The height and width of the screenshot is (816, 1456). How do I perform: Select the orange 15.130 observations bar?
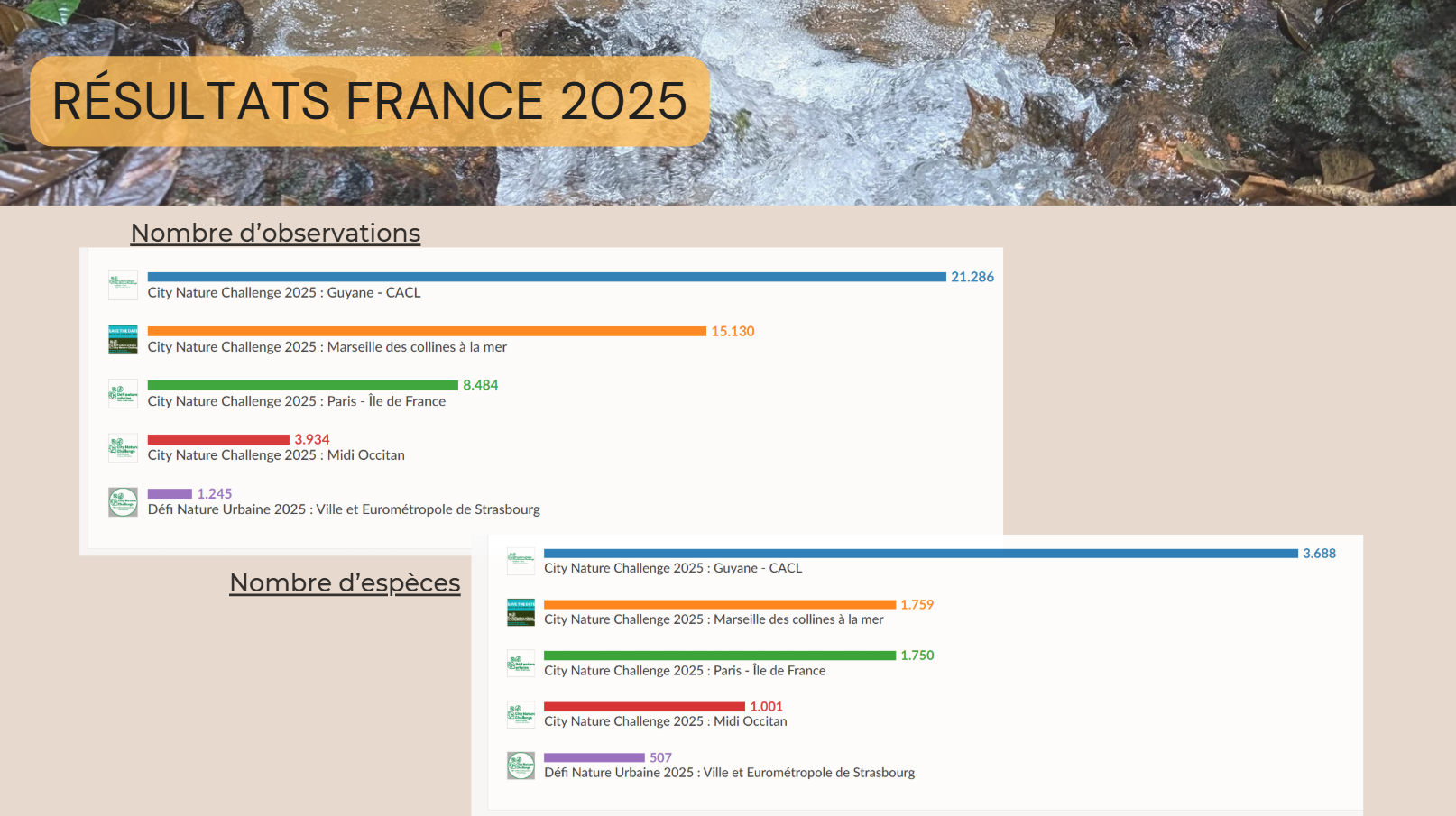coord(426,331)
